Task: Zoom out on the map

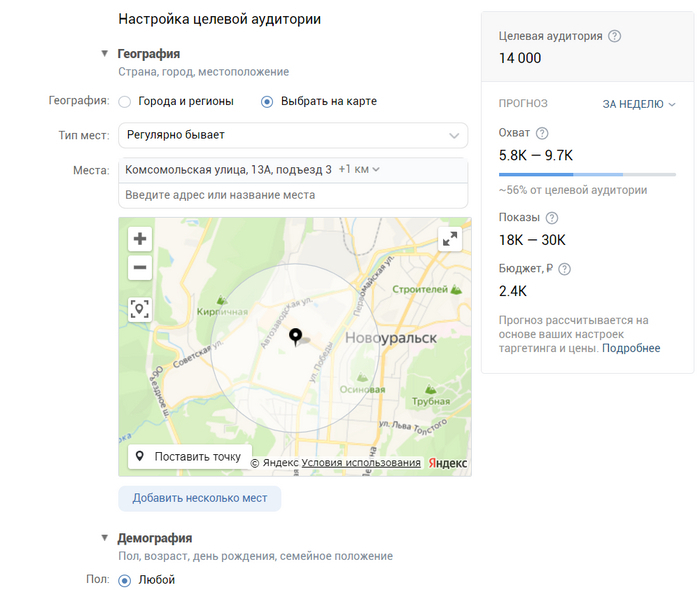Action: (x=140, y=268)
